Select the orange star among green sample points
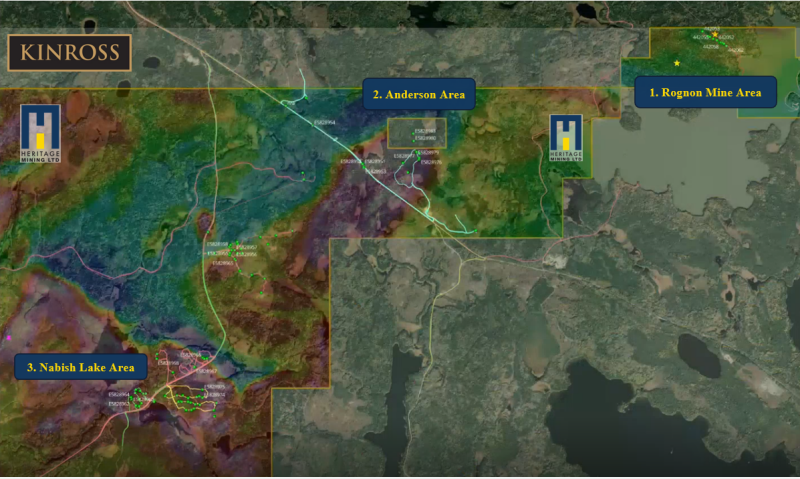800x479 pixels. coord(715,34)
